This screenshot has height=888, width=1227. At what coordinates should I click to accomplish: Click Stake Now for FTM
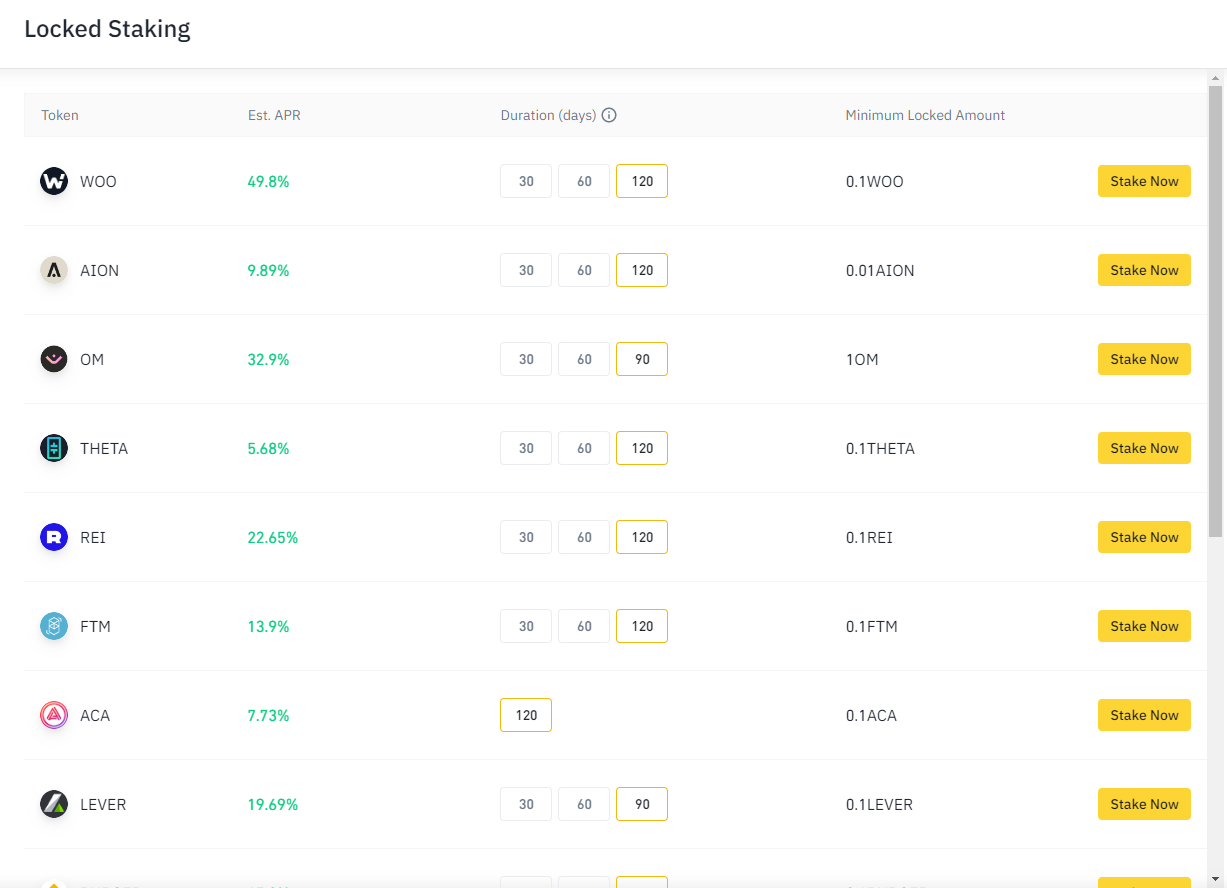tap(1144, 626)
